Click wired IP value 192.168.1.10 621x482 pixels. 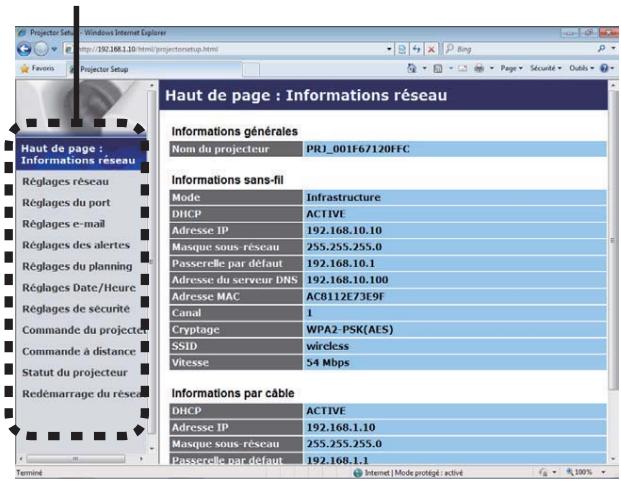341,428
